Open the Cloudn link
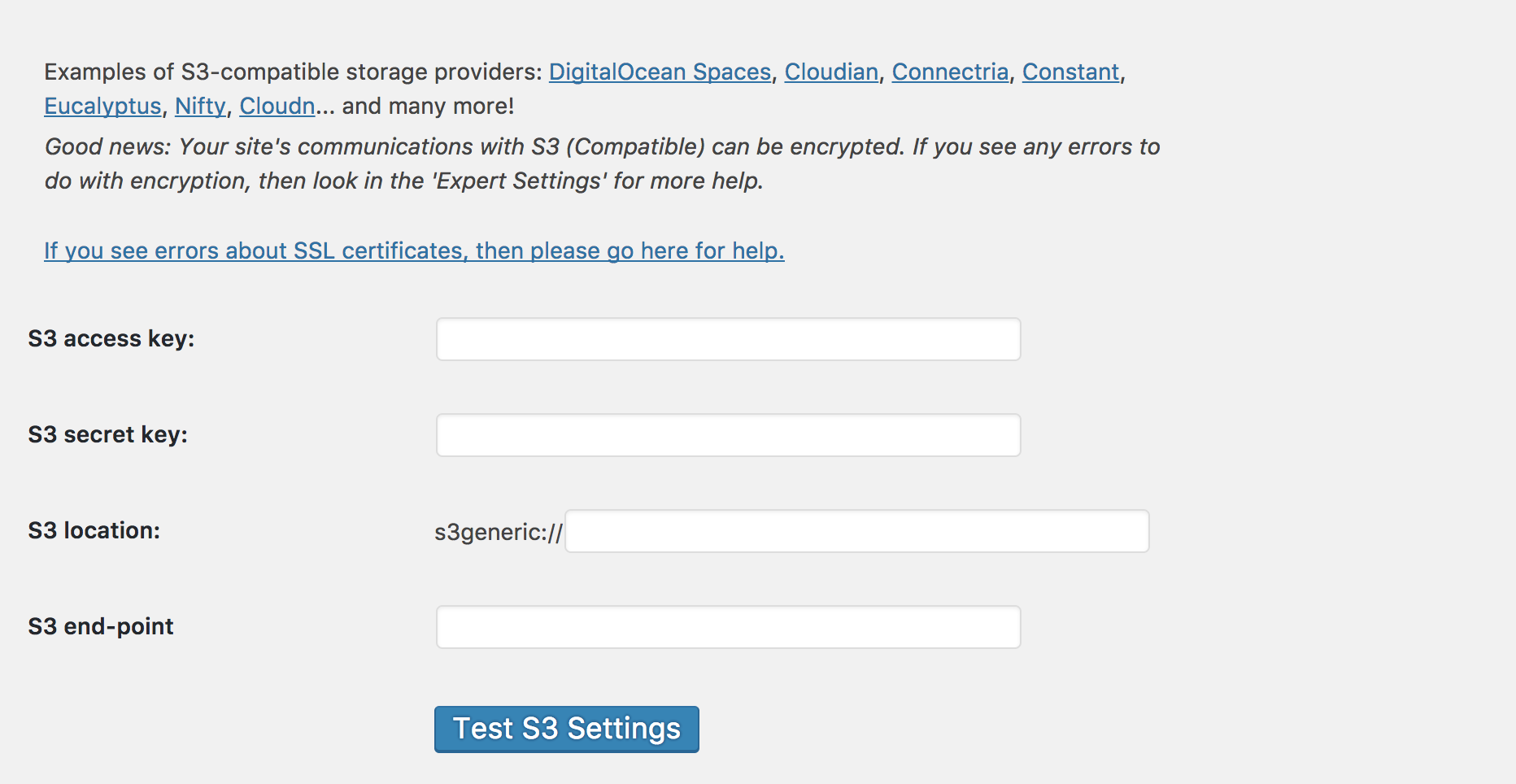 tap(277, 107)
